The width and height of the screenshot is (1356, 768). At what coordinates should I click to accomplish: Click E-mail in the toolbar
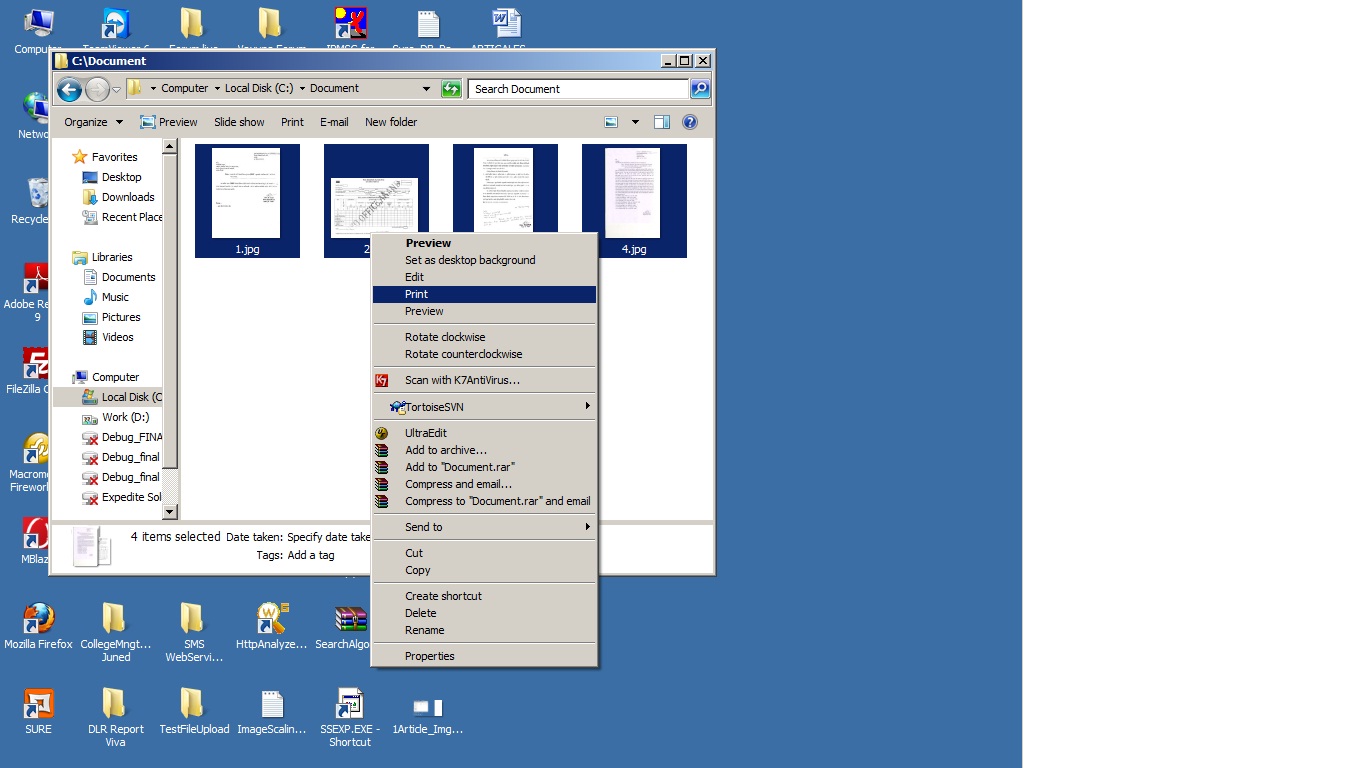334,122
